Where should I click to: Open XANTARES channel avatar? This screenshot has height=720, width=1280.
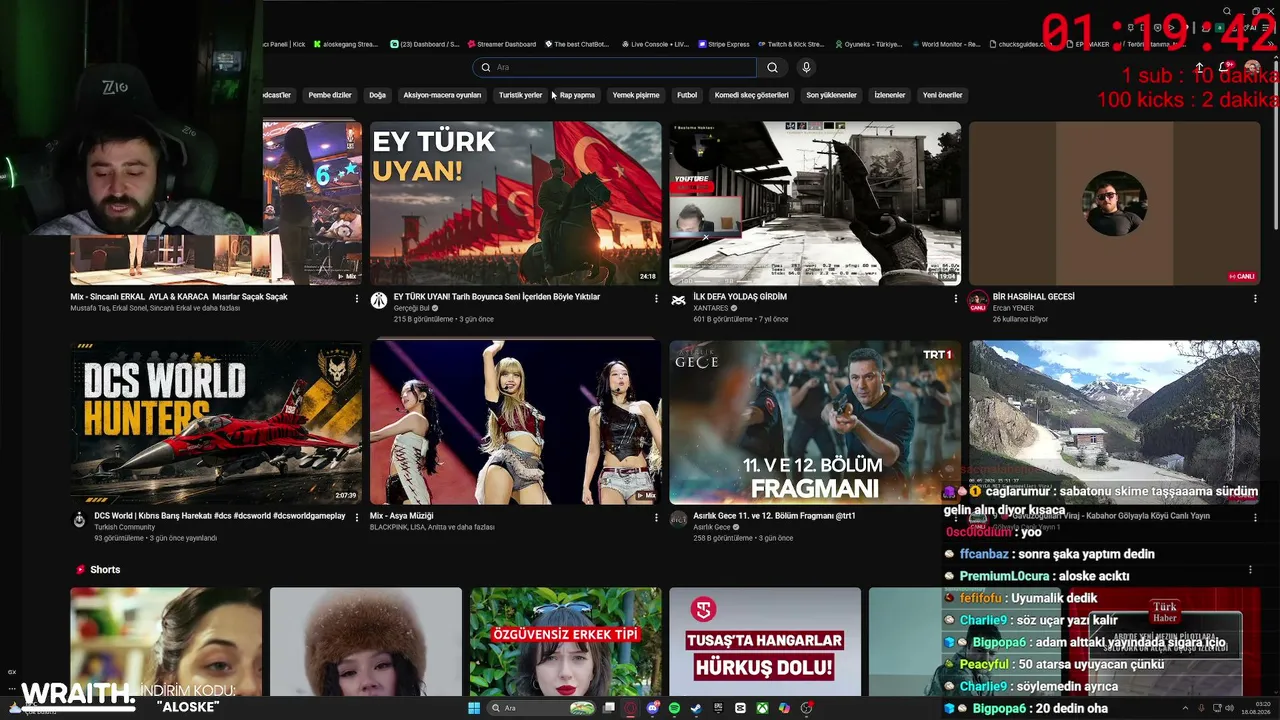(678, 301)
